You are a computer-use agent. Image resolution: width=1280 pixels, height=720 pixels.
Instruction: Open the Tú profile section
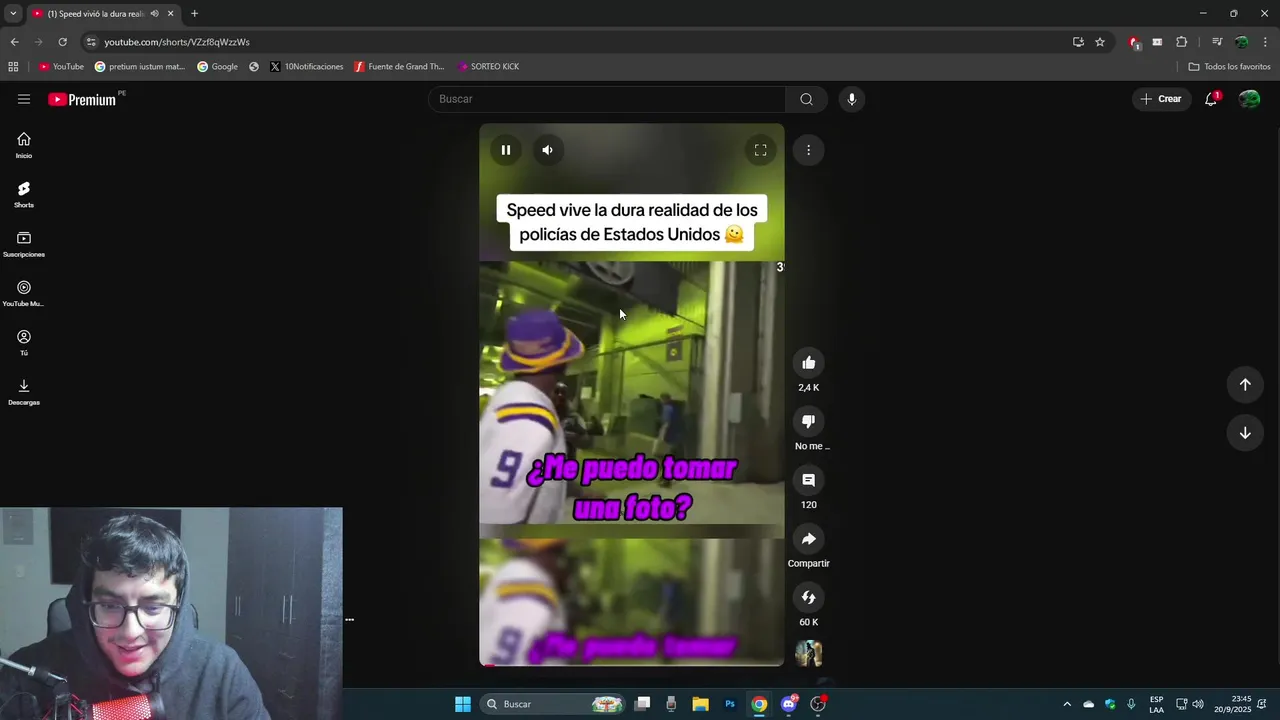[x=24, y=343]
